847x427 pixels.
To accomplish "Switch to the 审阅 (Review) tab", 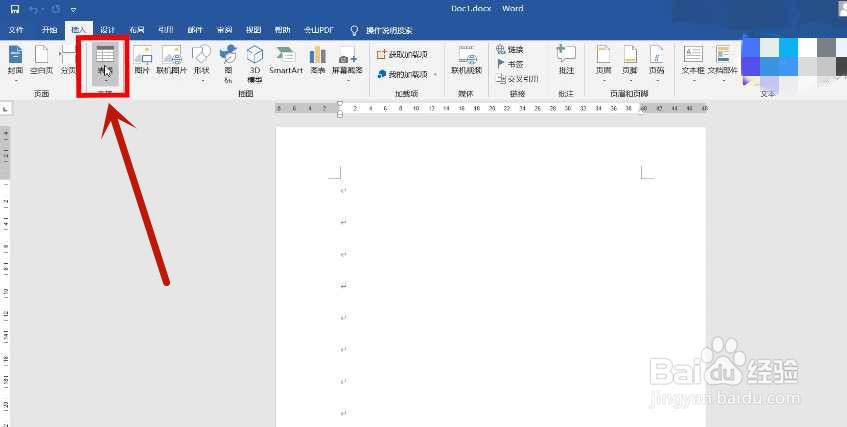I will tap(224, 30).
